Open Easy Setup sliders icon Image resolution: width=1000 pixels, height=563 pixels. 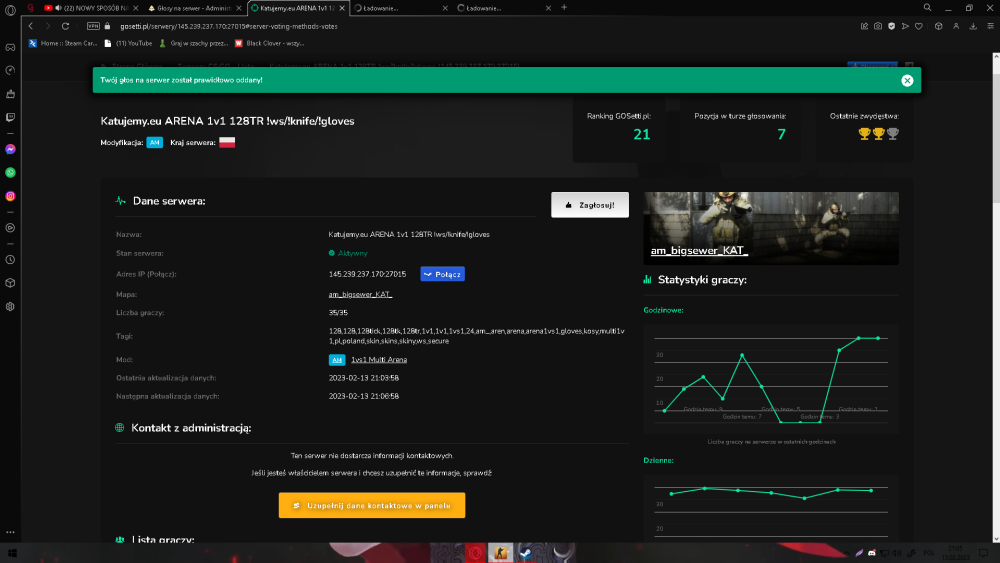(x=990, y=26)
